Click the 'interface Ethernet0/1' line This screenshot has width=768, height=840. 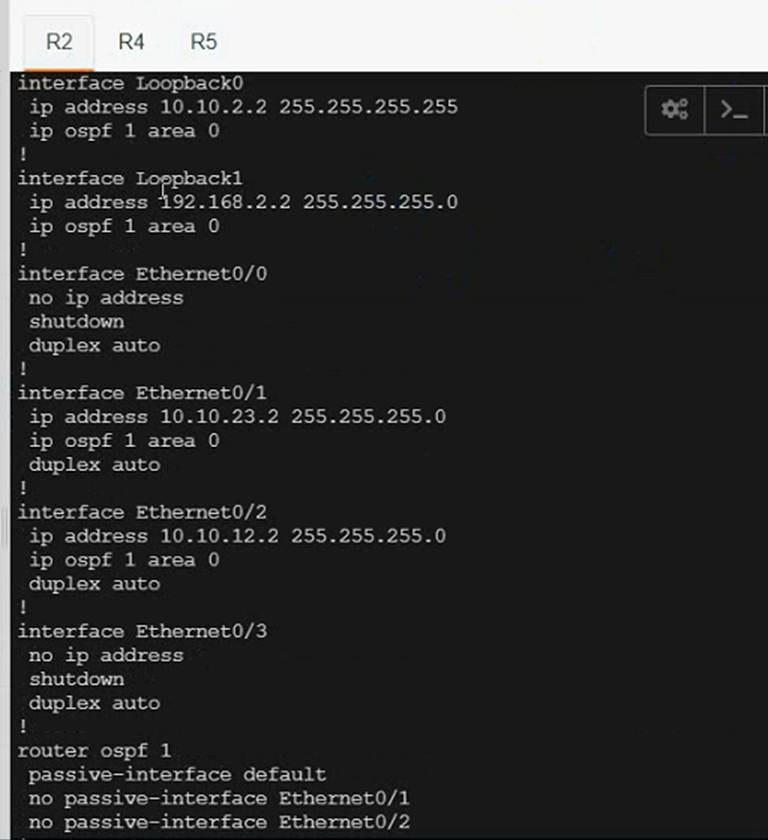tap(142, 393)
